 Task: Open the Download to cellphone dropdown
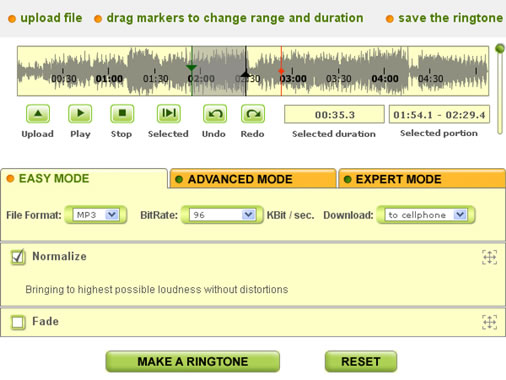[x=426, y=215]
